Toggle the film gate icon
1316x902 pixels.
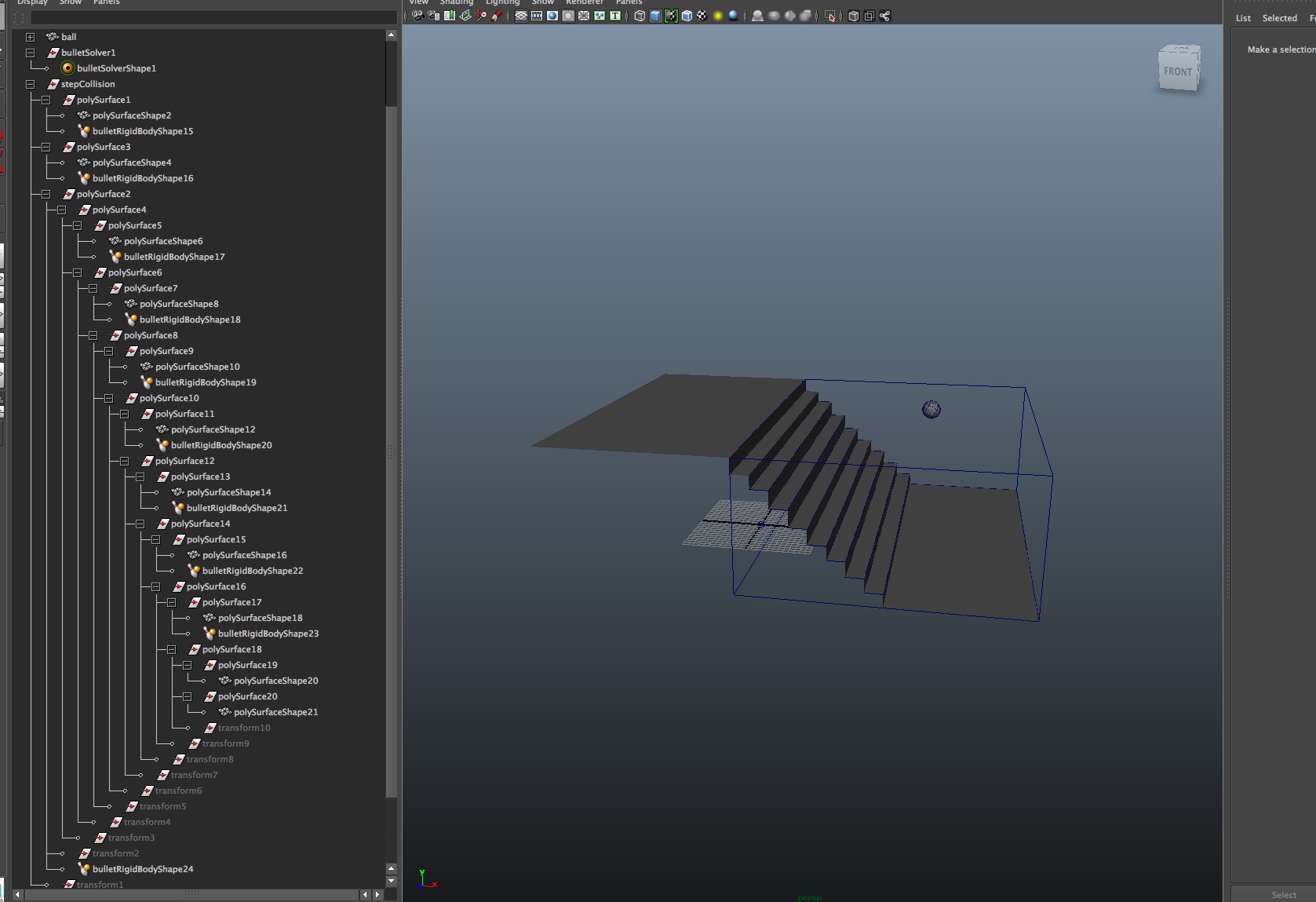coord(537,16)
